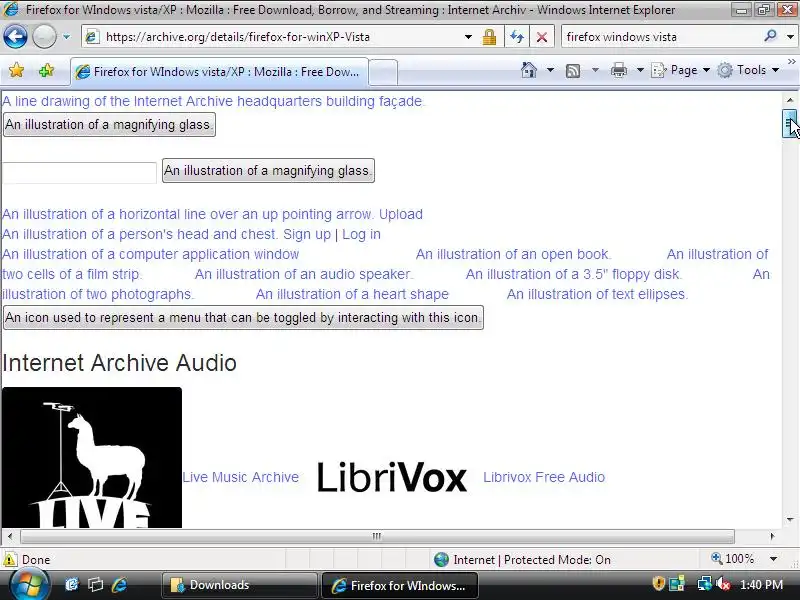Launch Internet Explorer from quick launch
Image resolution: width=800 pixels, height=600 pixels.
click(x=119, y=585)
